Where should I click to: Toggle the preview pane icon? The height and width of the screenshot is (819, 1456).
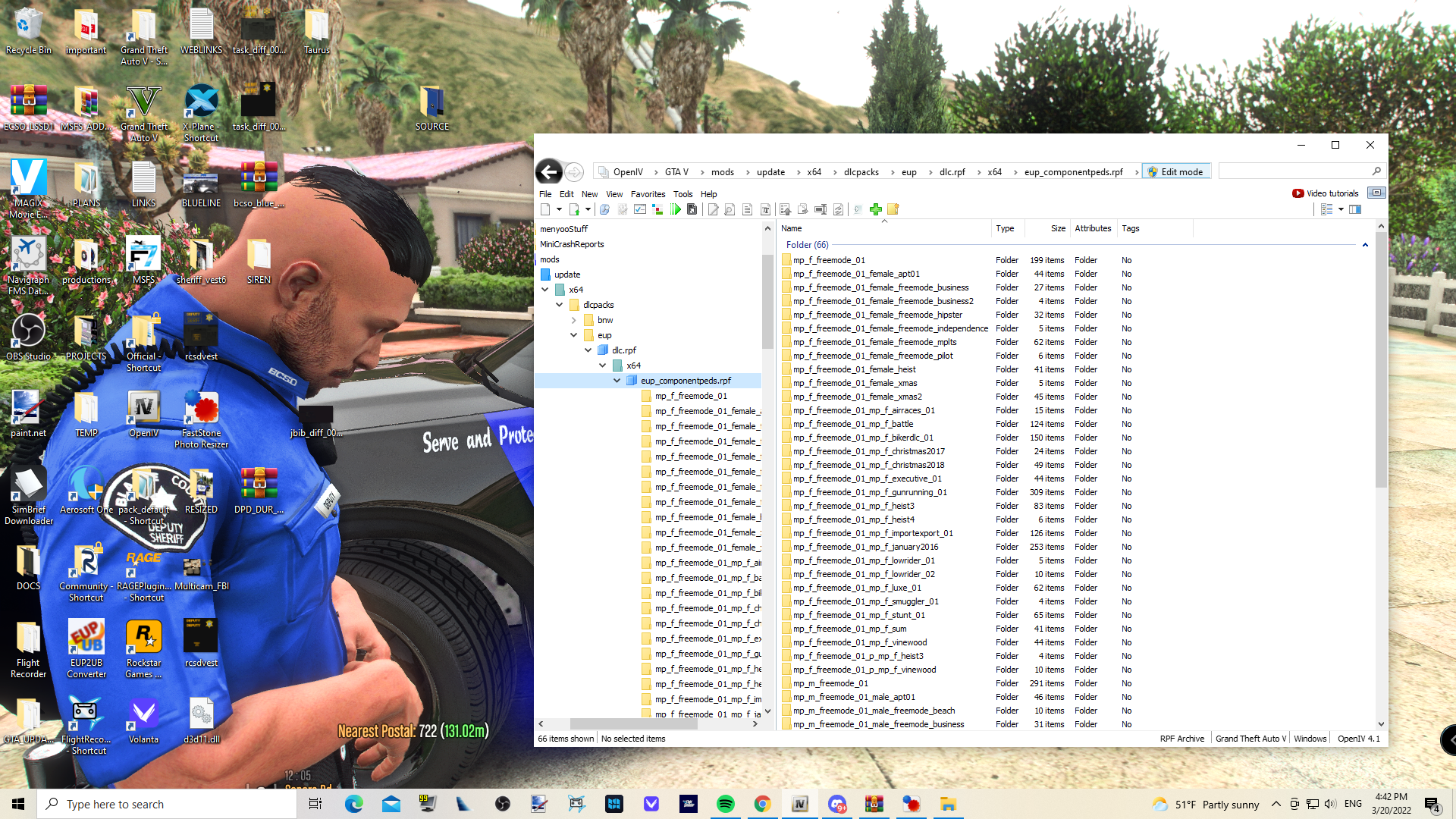pyautogui.click(x=1355, y=209)
